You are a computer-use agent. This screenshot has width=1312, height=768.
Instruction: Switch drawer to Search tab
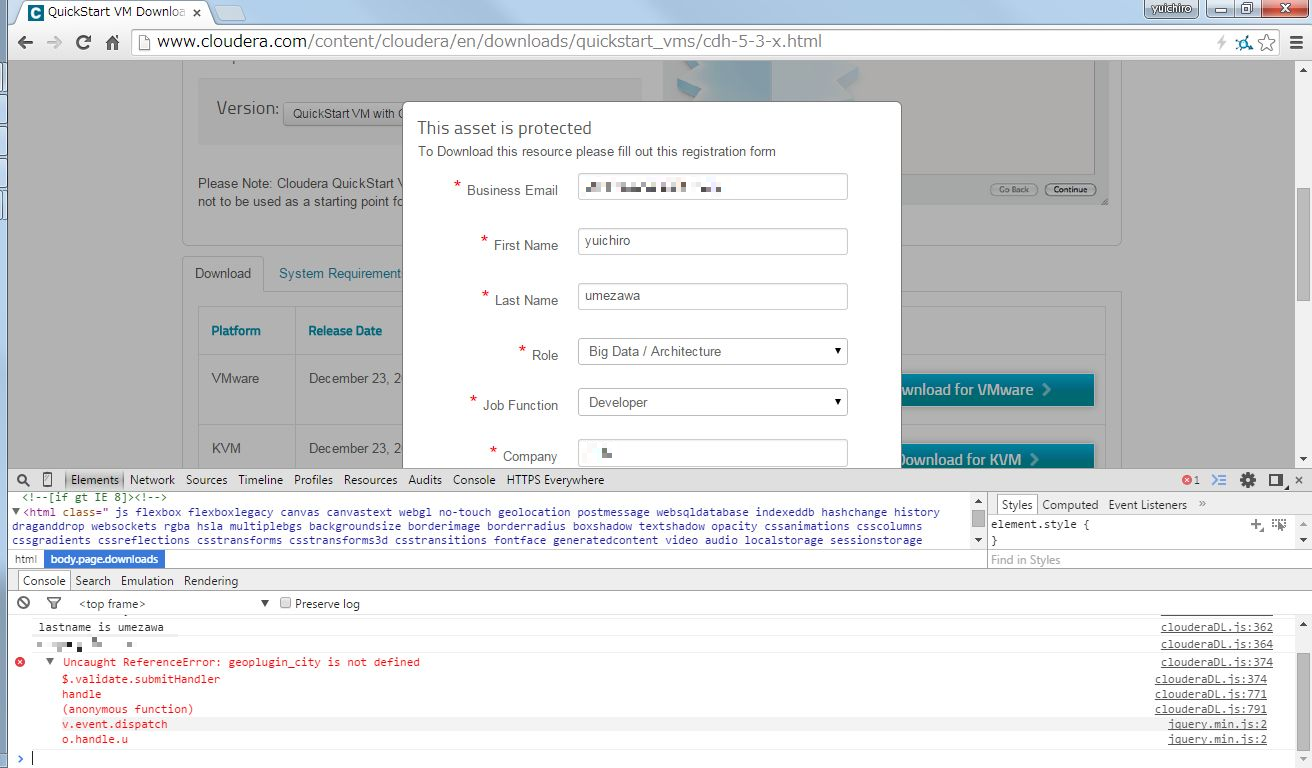pos(93,581)
